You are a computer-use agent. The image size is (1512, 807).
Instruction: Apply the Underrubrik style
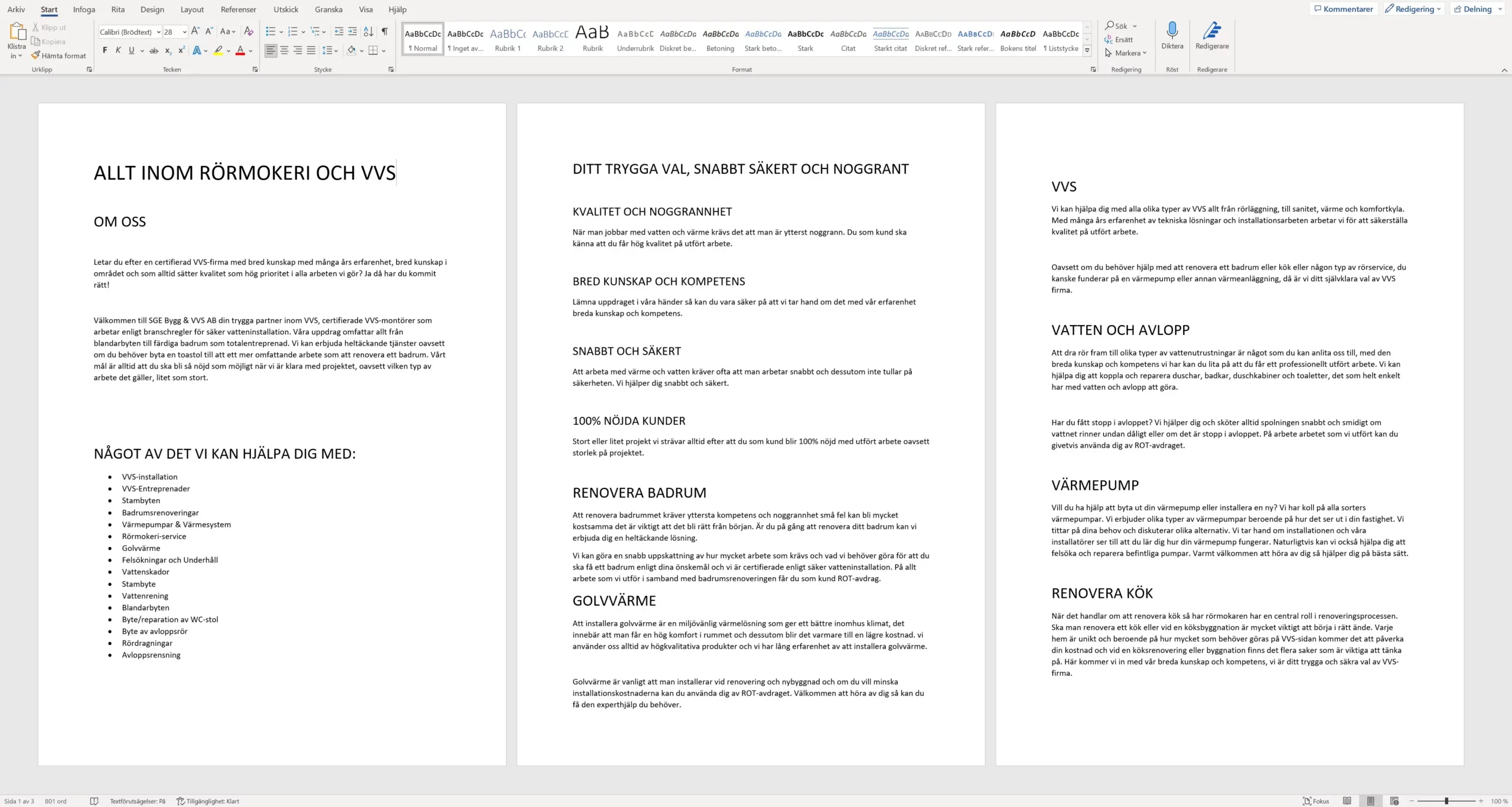[x=636, y=39]
